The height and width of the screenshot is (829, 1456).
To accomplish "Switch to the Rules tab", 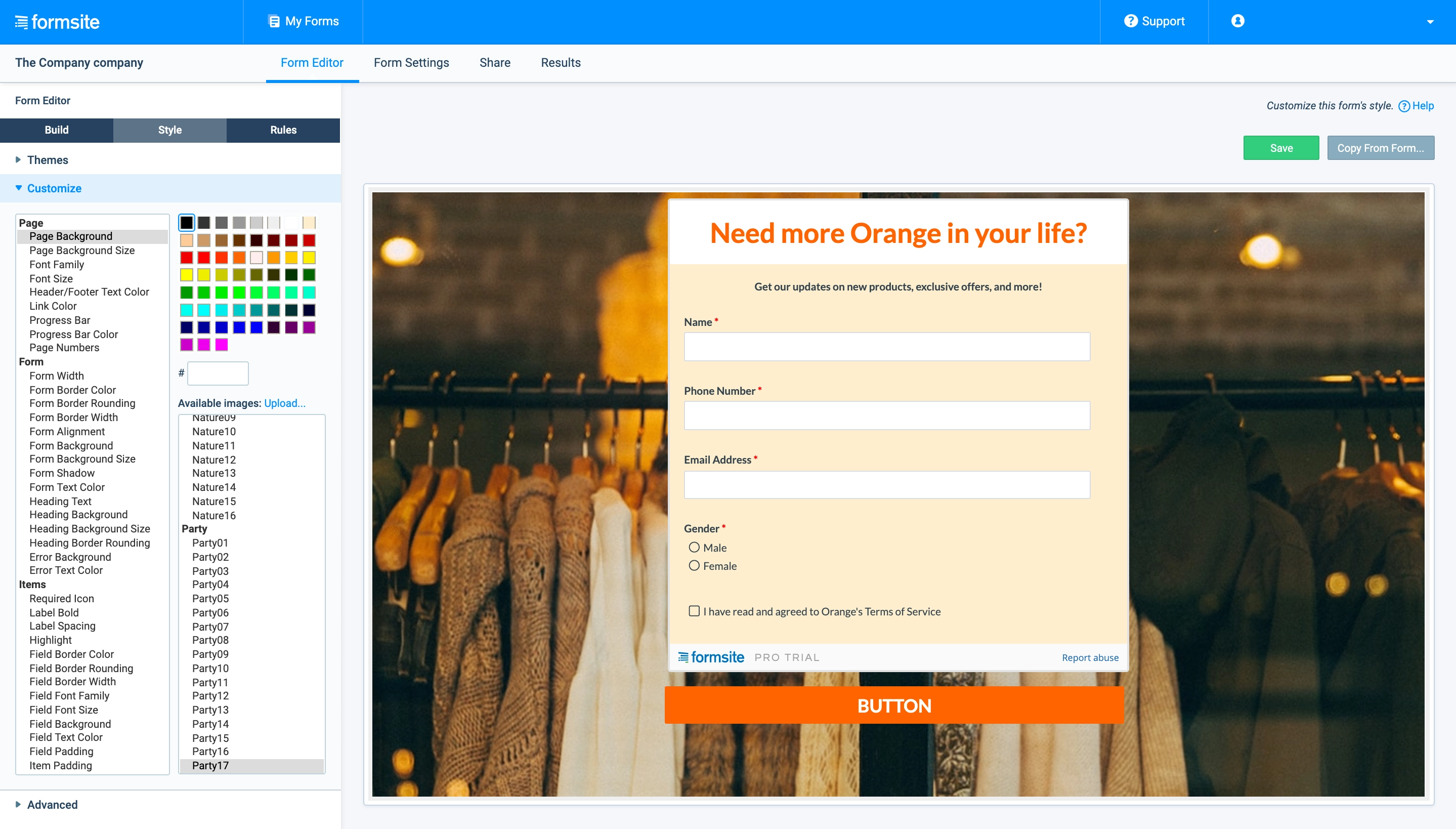I will tap(283, 130).
